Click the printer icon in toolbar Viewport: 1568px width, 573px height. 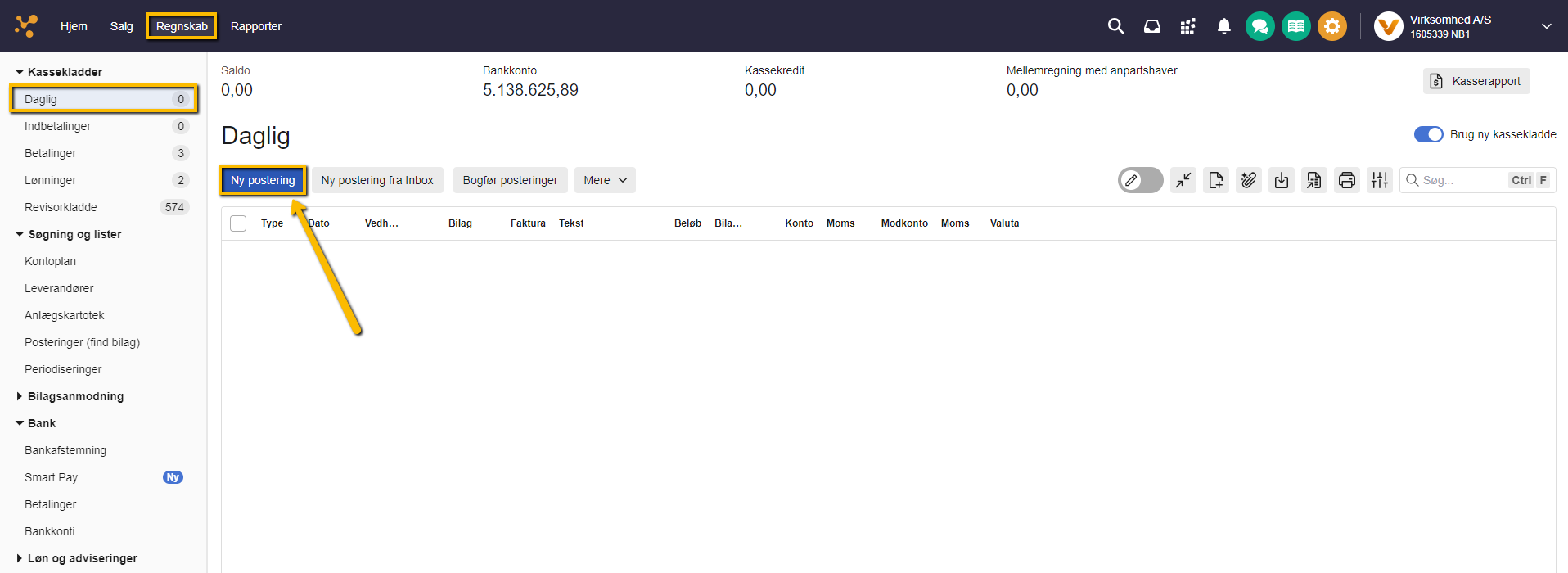tap(1346, 180)
